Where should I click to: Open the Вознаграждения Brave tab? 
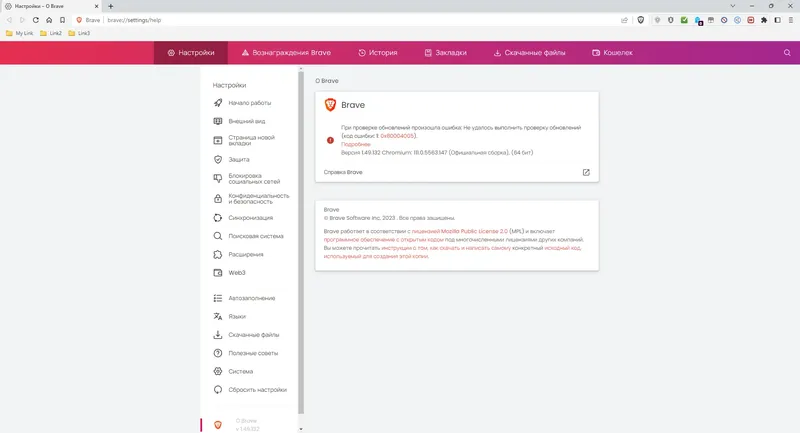(x=286, y=53)
